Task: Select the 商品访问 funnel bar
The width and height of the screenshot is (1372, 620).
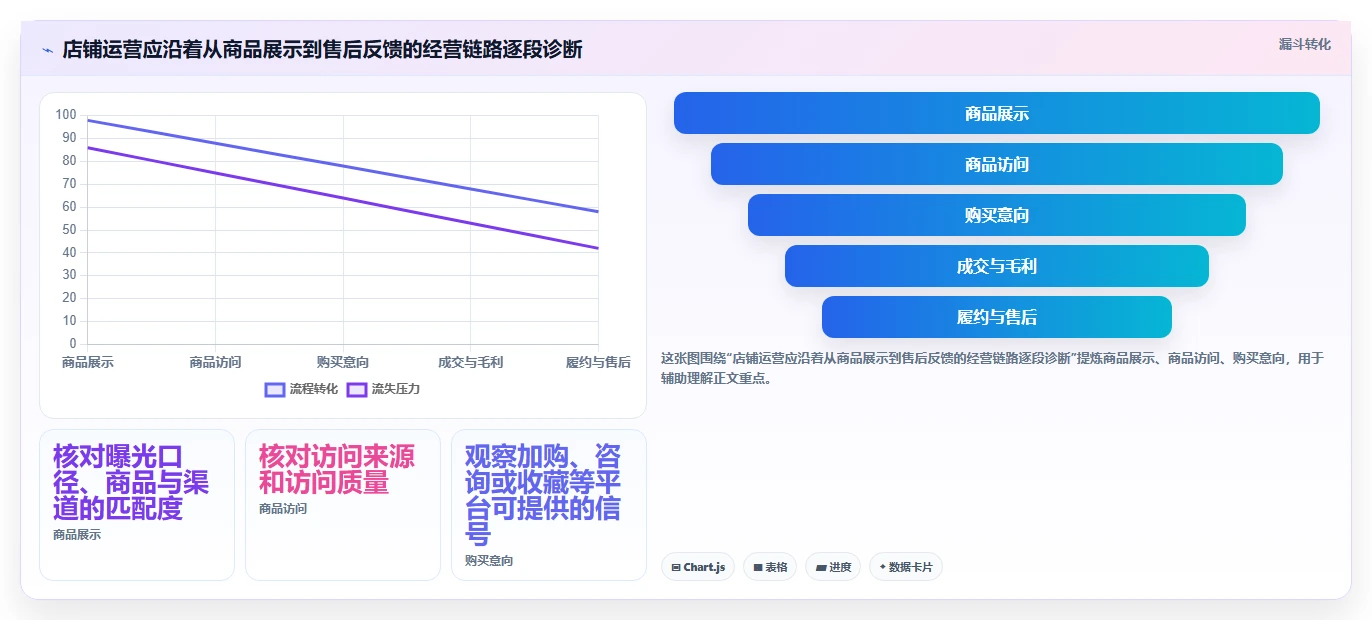Action: click(997, 164)
